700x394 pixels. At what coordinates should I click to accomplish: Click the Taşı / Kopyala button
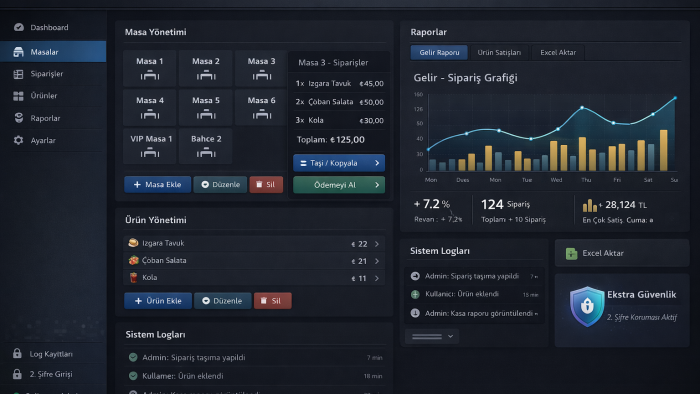pos(339,163)
